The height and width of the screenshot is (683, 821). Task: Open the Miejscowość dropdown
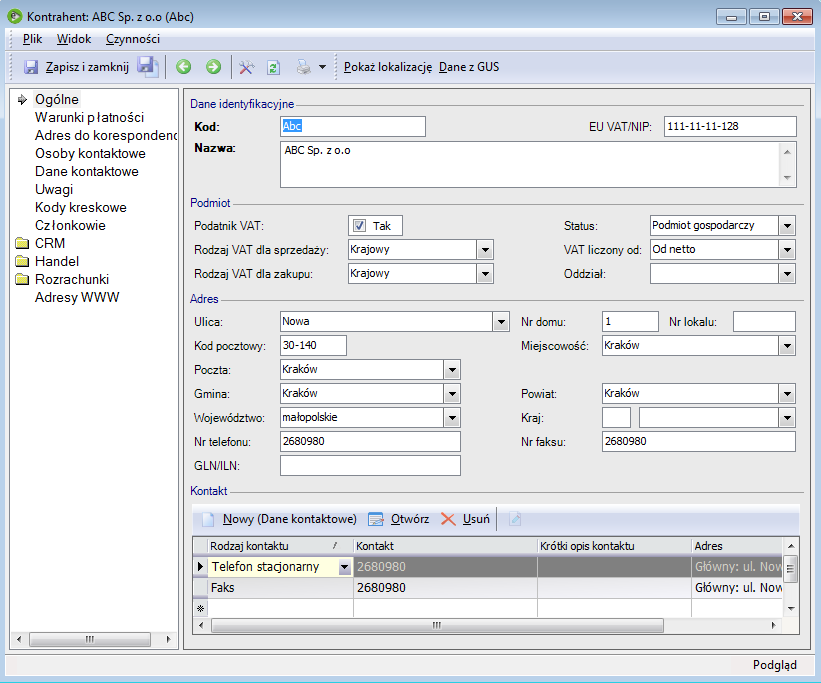click(x=787, y=346)
